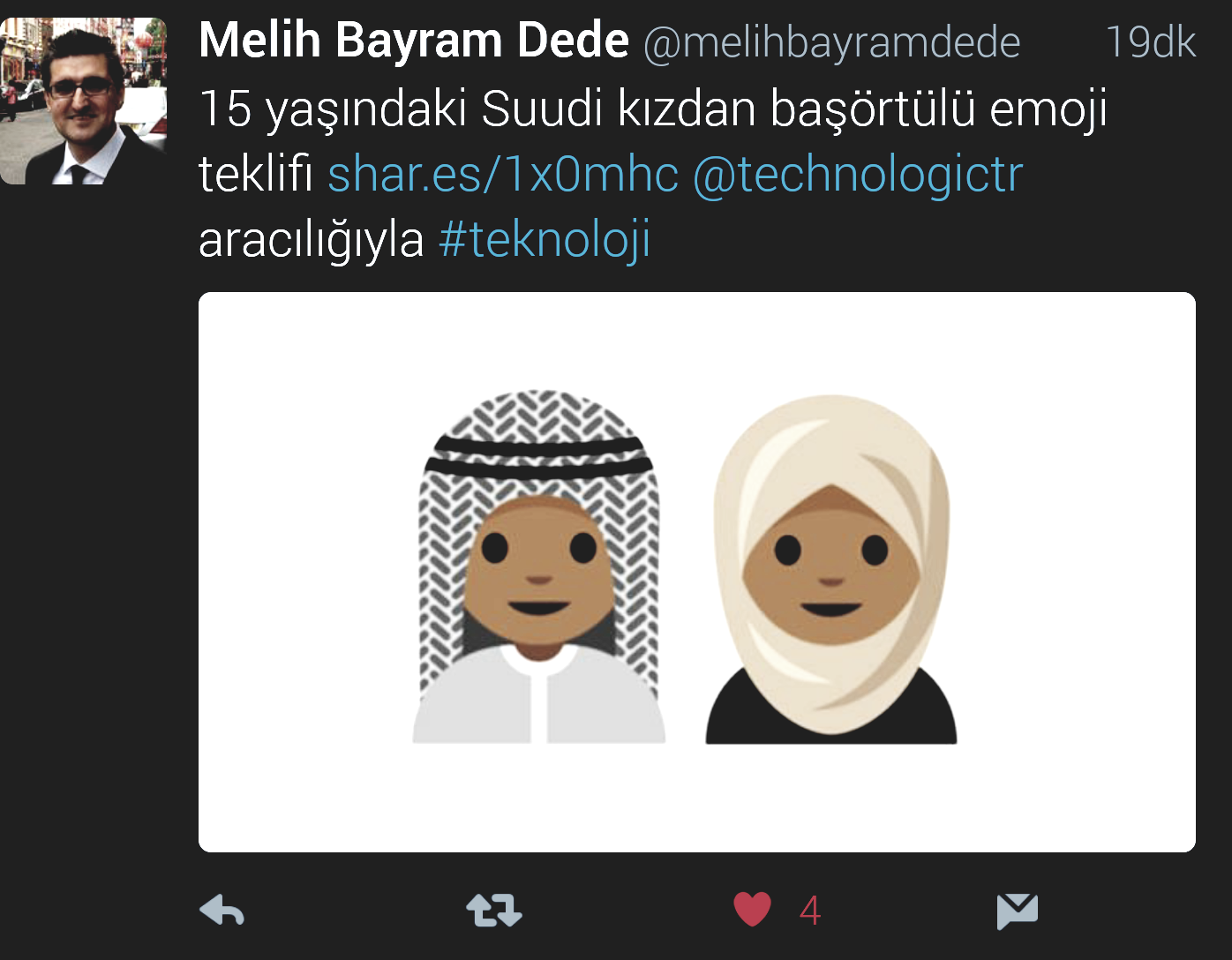
Task: Tap the hijab-wearing emoji in the image
Action: click(x=831, y=569)
